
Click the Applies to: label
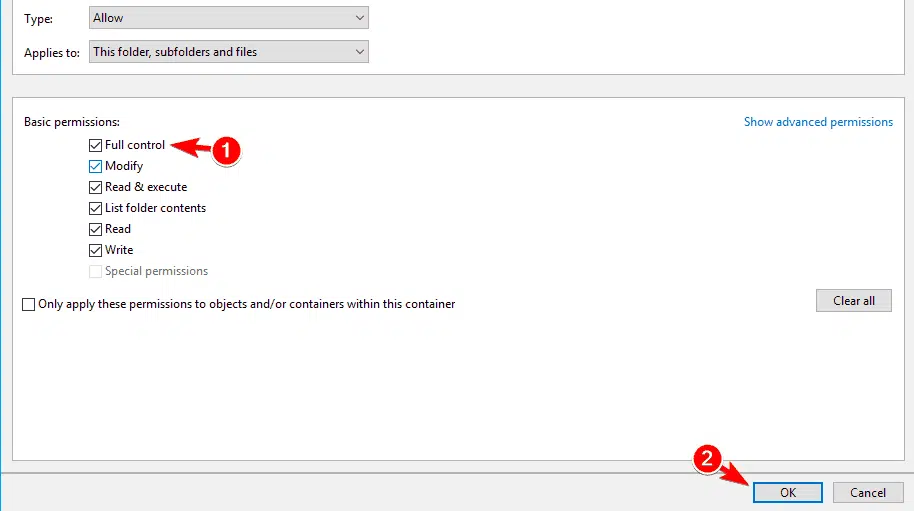(52, 52)
